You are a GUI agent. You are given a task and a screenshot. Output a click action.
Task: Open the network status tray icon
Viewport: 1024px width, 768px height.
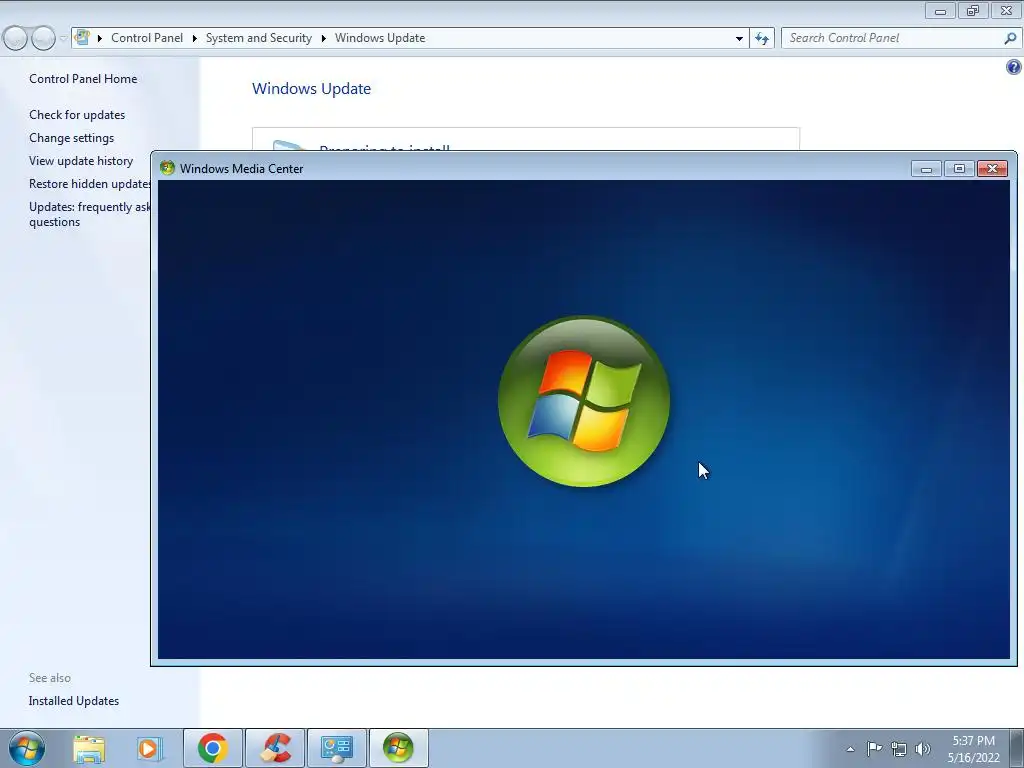coord(899,749)
